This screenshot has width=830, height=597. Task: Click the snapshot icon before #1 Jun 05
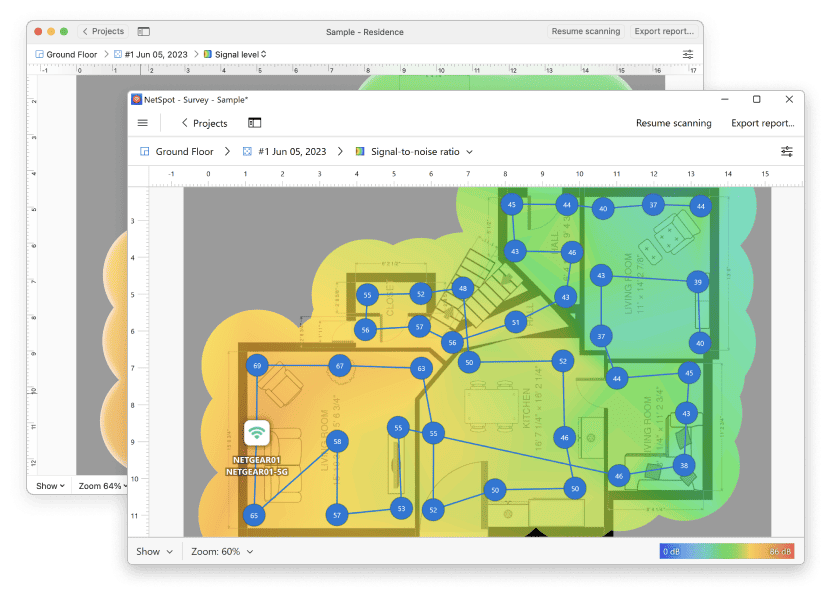click(246, 152)
